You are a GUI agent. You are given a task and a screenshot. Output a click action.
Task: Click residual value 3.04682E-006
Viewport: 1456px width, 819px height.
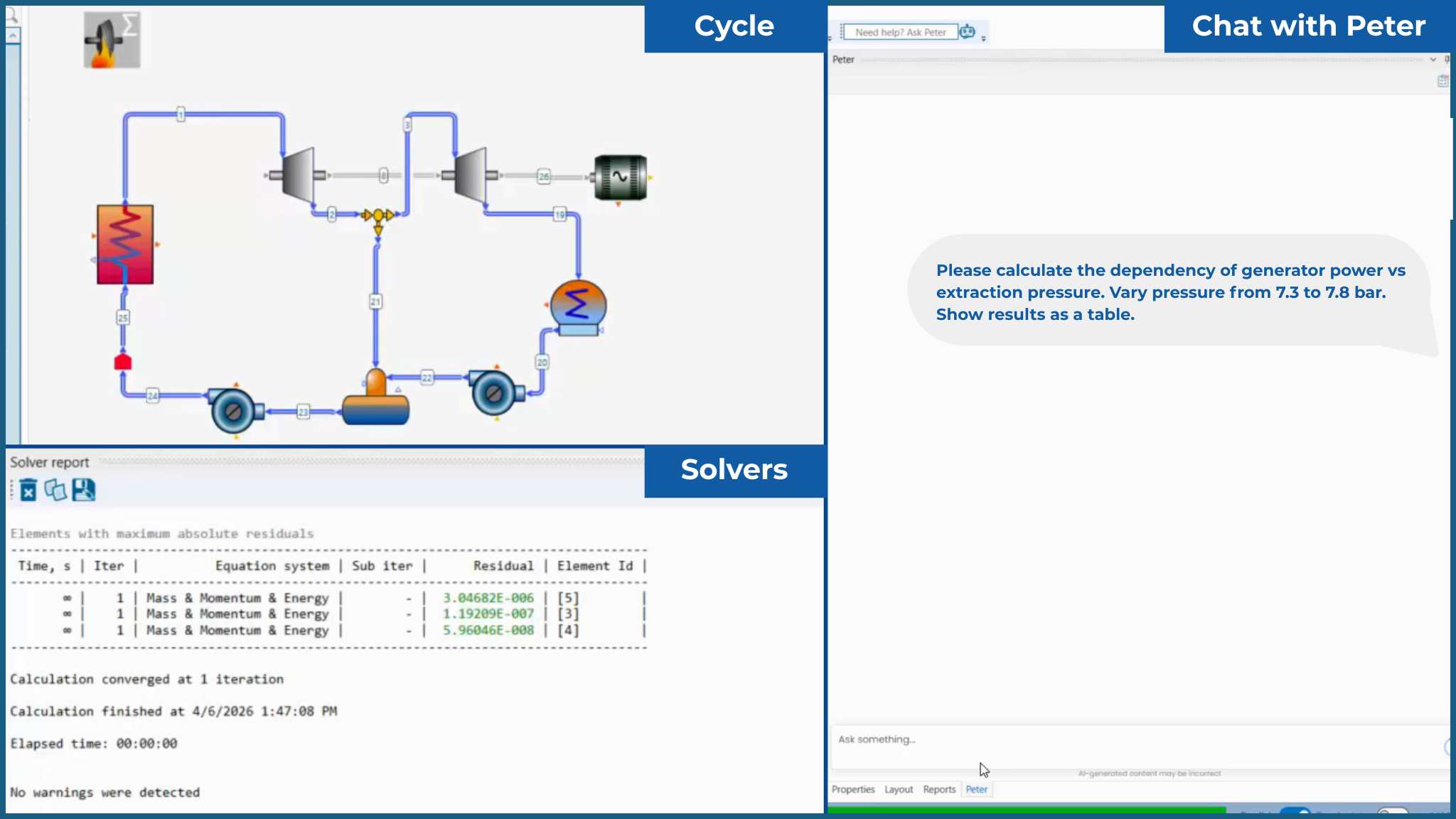pos(488,598)
